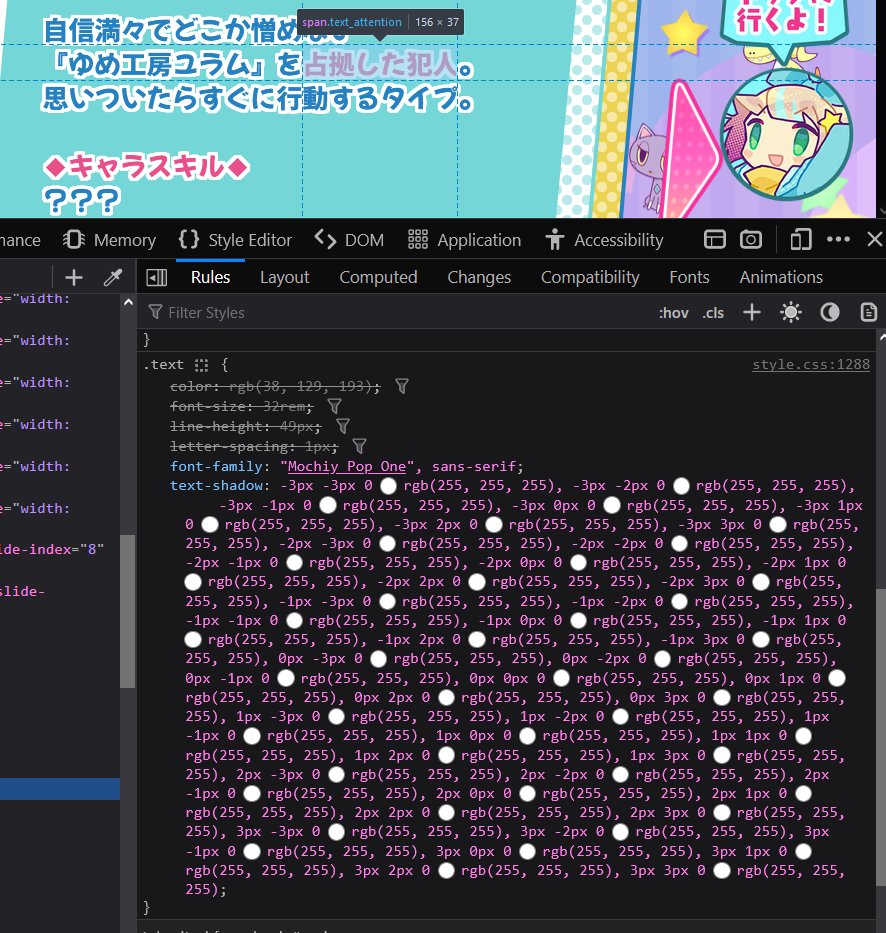The width and height of the screenshot is (886, 933).
Task: Click the .text selector highlighter icon
Action: click(x=202, y=365)
